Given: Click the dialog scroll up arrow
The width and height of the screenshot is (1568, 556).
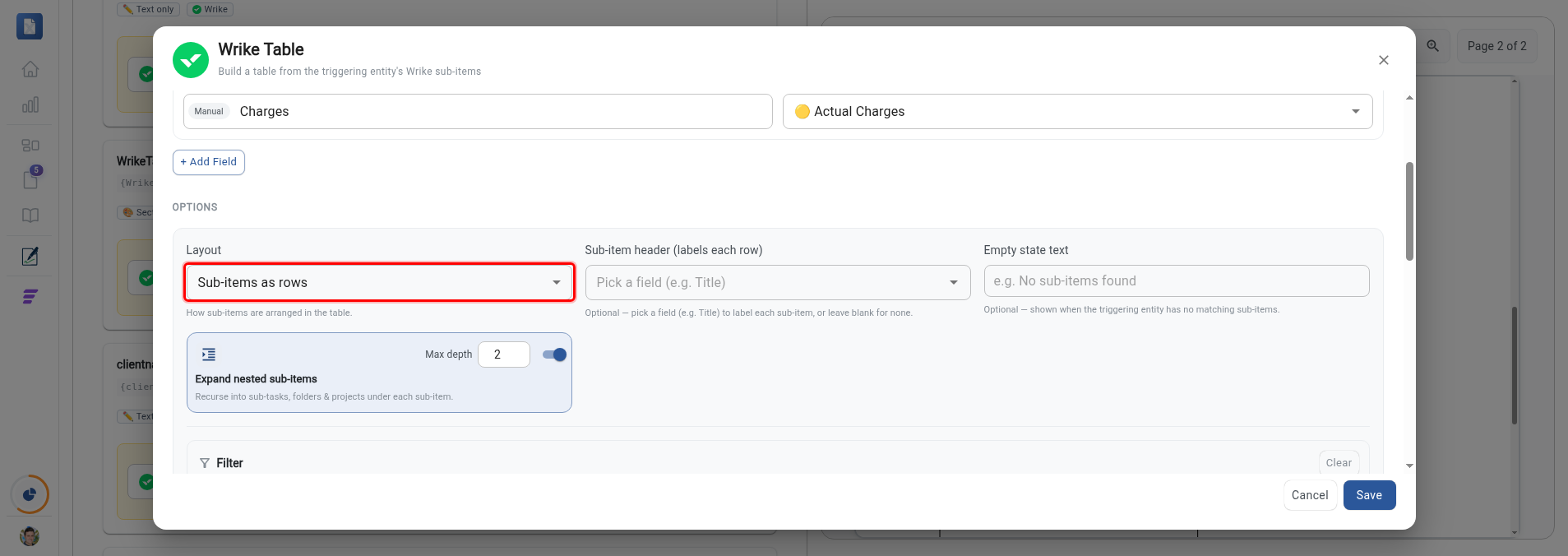Looking at the screenshot, I should click(1409, 98).
